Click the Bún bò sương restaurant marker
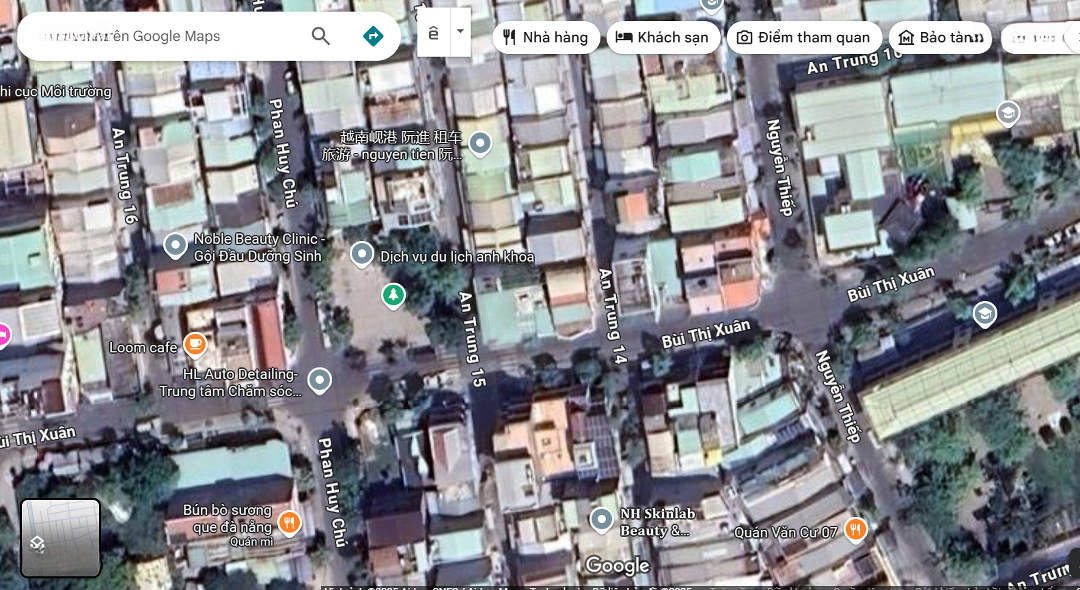This screenshot has height=590, width=1080. point(289,522)
